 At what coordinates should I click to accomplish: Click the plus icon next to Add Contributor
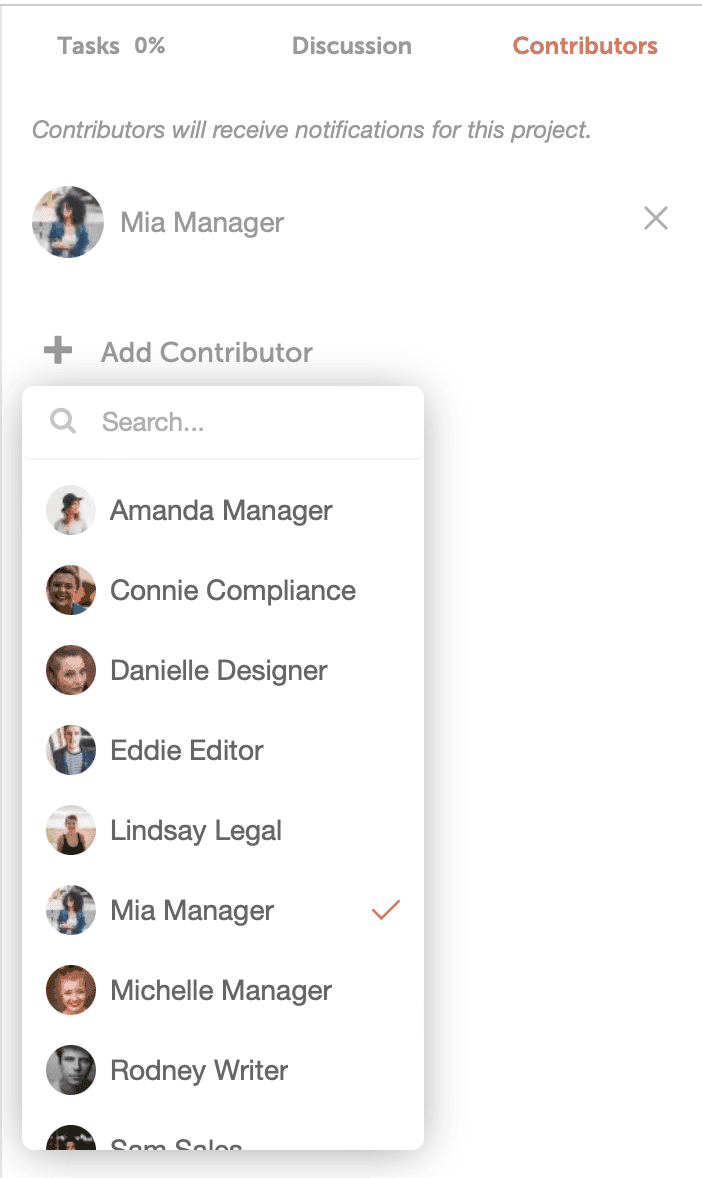coord(57,351)
